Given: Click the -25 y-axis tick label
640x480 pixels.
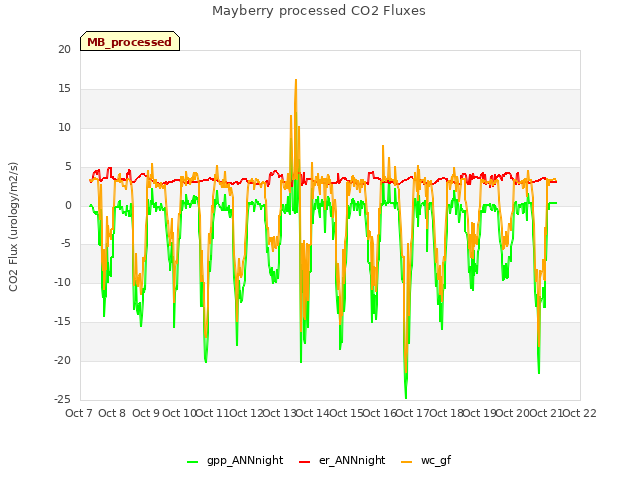Looking at the screenshot, I should [x=63, y=399].
